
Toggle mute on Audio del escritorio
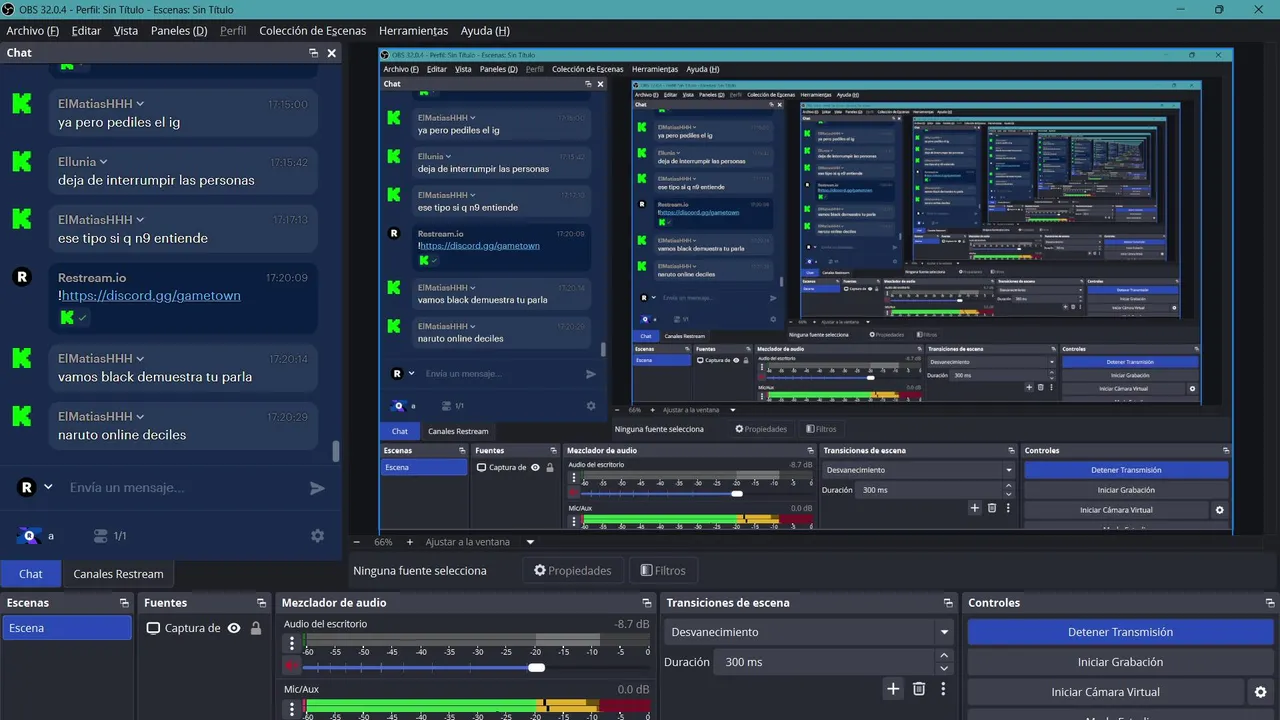pyautogui.click(x=292, y=667)
